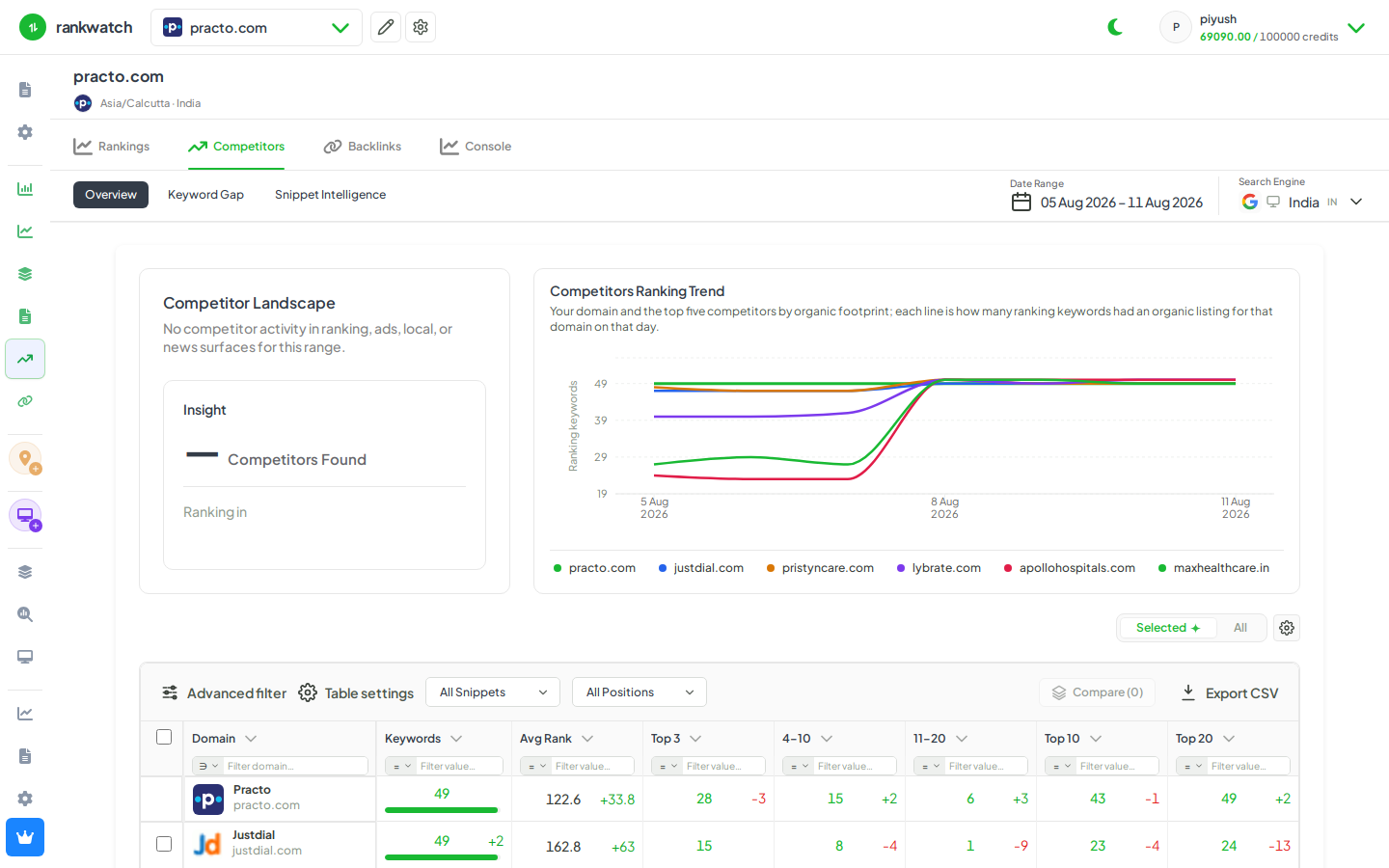Screen dimensions: 1389x868
Task: Tick the select-all checkbox in table header
Action: 164,737
